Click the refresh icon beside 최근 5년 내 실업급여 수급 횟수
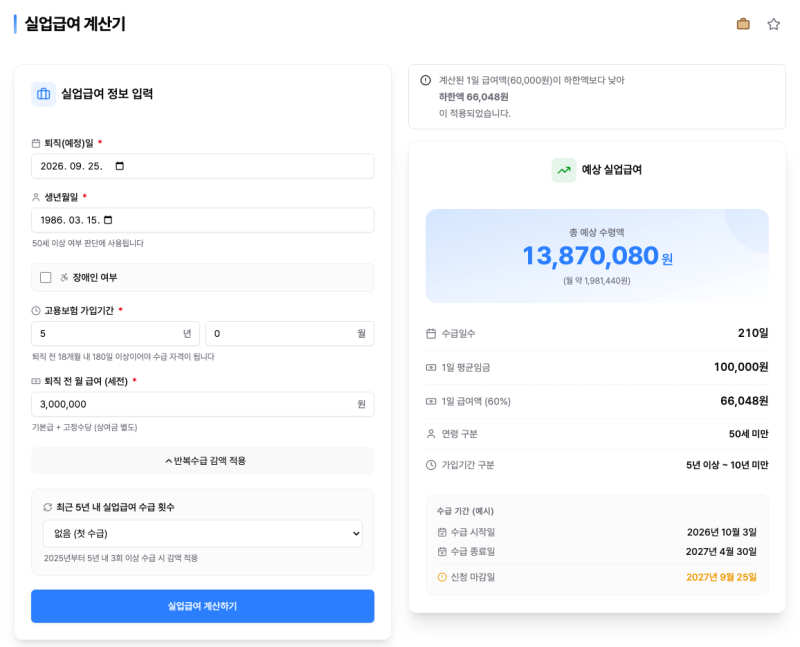 click(48, 507)
